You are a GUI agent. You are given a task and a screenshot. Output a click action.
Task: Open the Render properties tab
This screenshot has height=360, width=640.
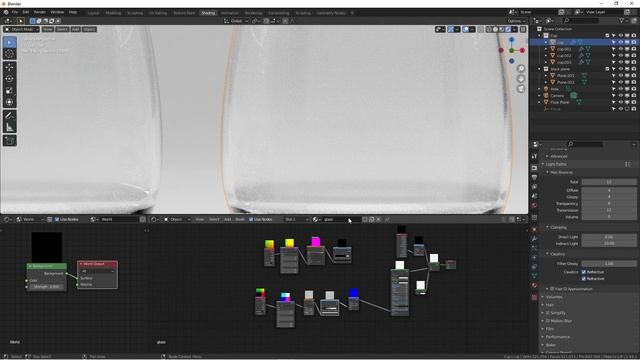point(534,168)
